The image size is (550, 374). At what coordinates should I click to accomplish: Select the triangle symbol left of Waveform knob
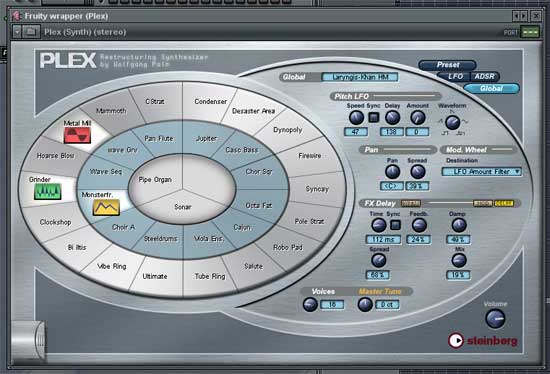click(x=440, y=122)
